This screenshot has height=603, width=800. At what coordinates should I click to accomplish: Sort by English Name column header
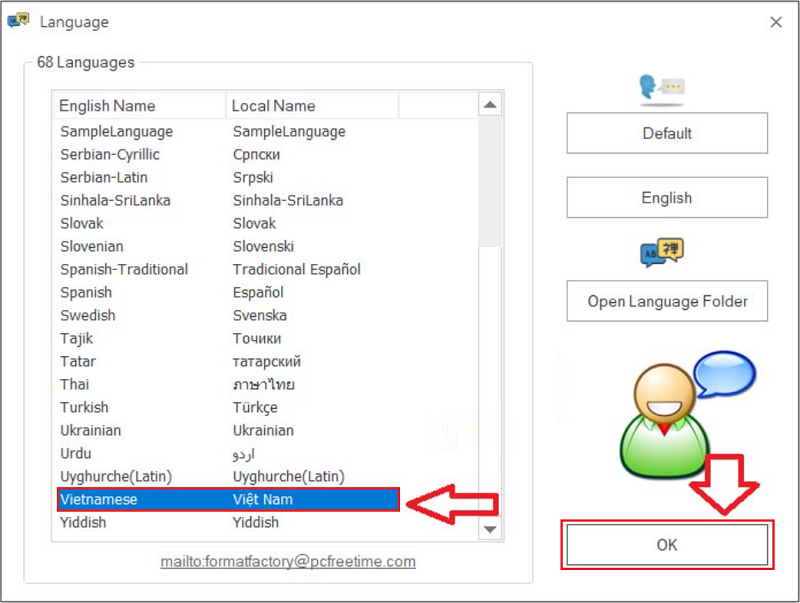tap(140, 106)
